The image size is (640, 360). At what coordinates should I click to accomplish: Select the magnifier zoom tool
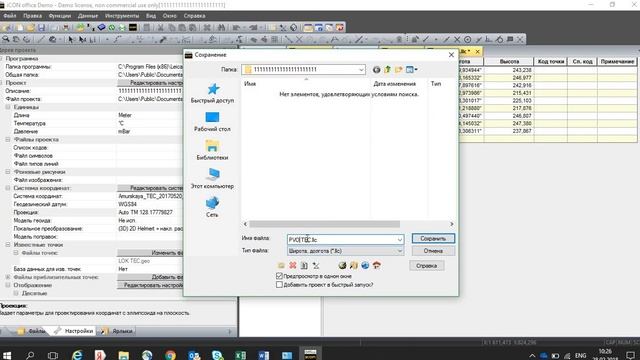6,40
